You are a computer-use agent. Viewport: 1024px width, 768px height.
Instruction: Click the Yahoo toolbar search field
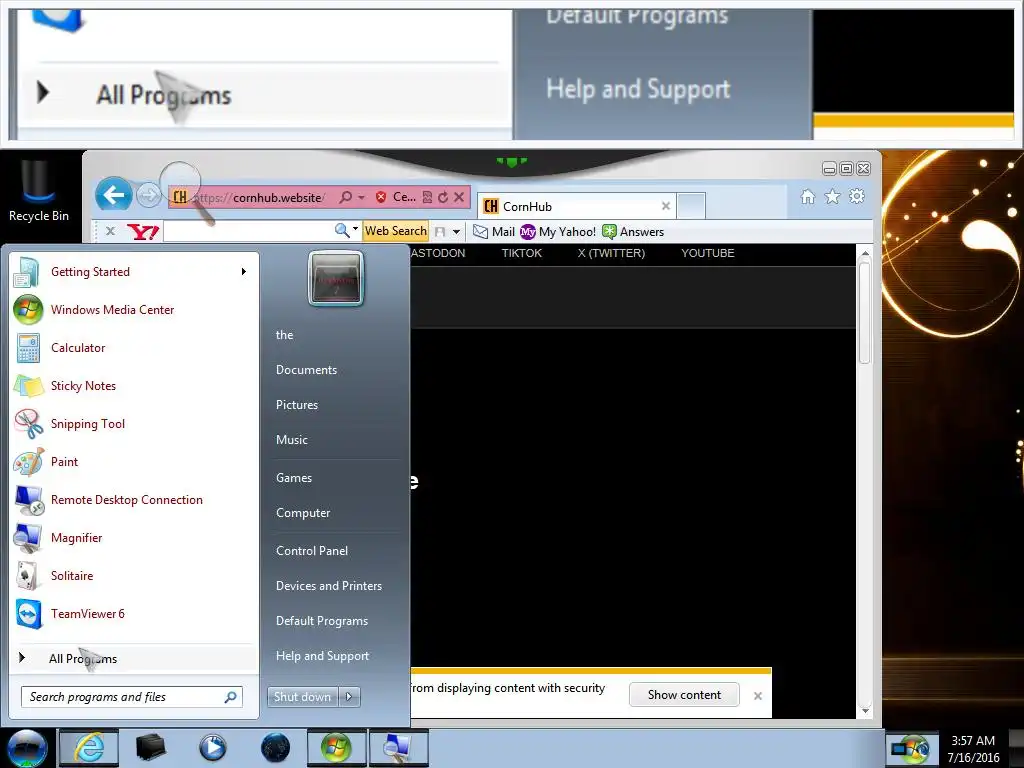coord(248,231)
